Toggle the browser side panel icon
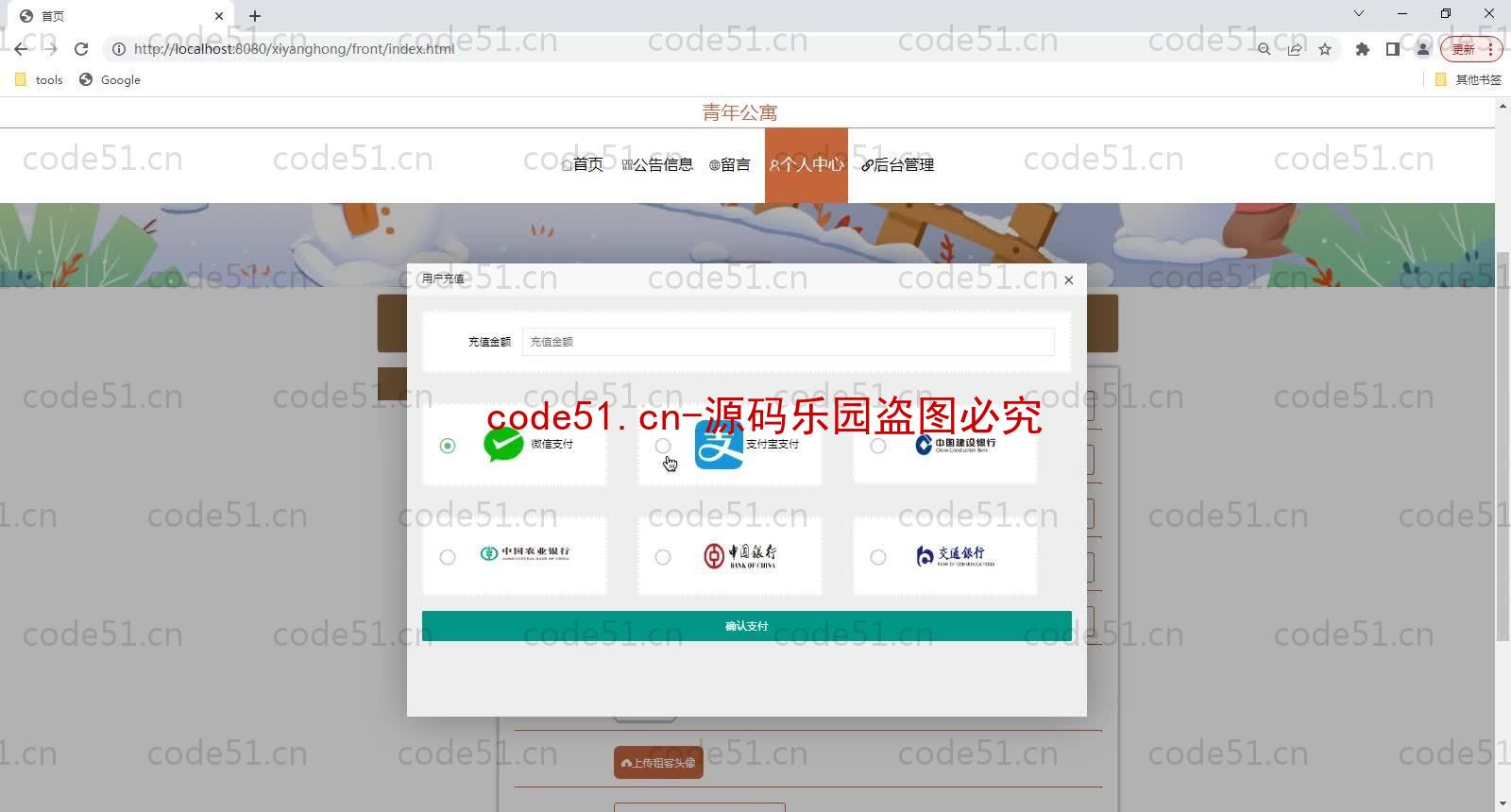The width and height of the screenshot is (1511, 812). [1392, 49]
